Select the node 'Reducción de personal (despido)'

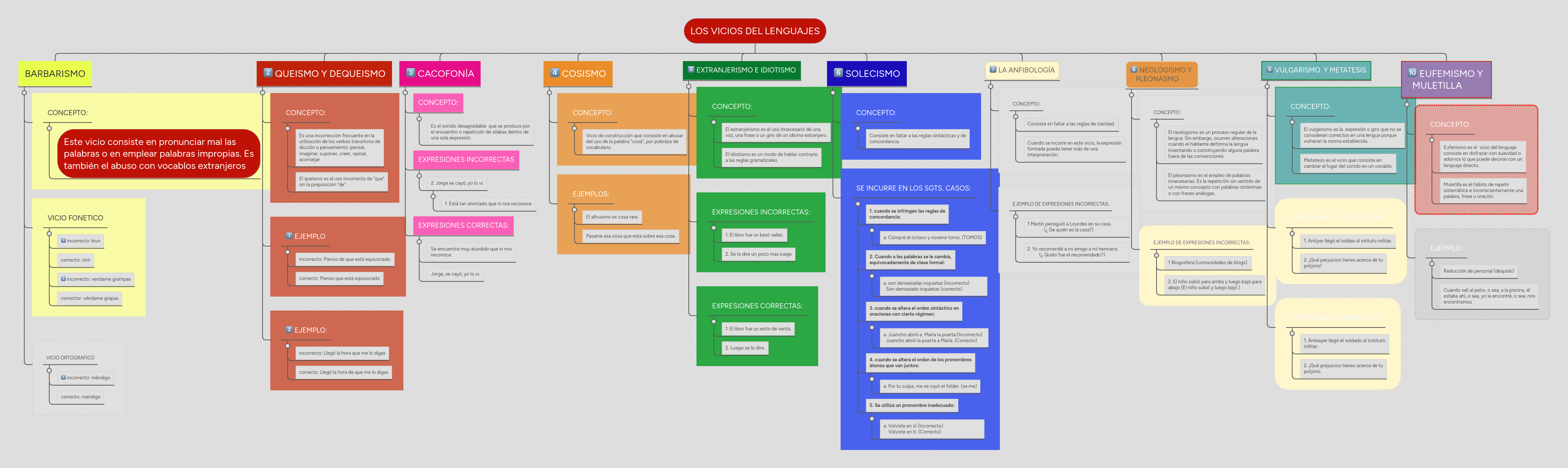[x=1479, y=271]
